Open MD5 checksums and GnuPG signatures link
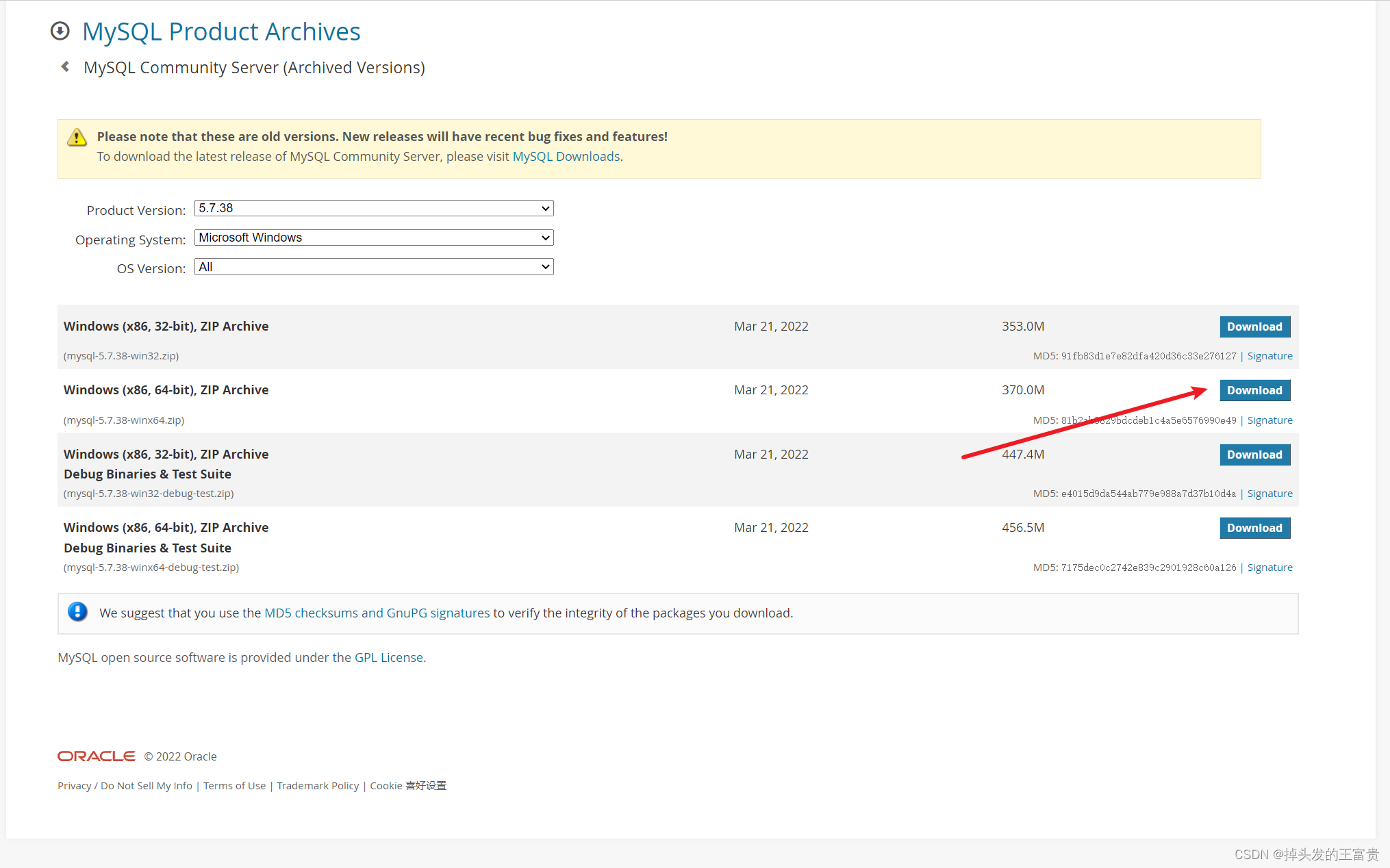The width and height of the screenshot is (1390, 868). (x=377, y=613)
